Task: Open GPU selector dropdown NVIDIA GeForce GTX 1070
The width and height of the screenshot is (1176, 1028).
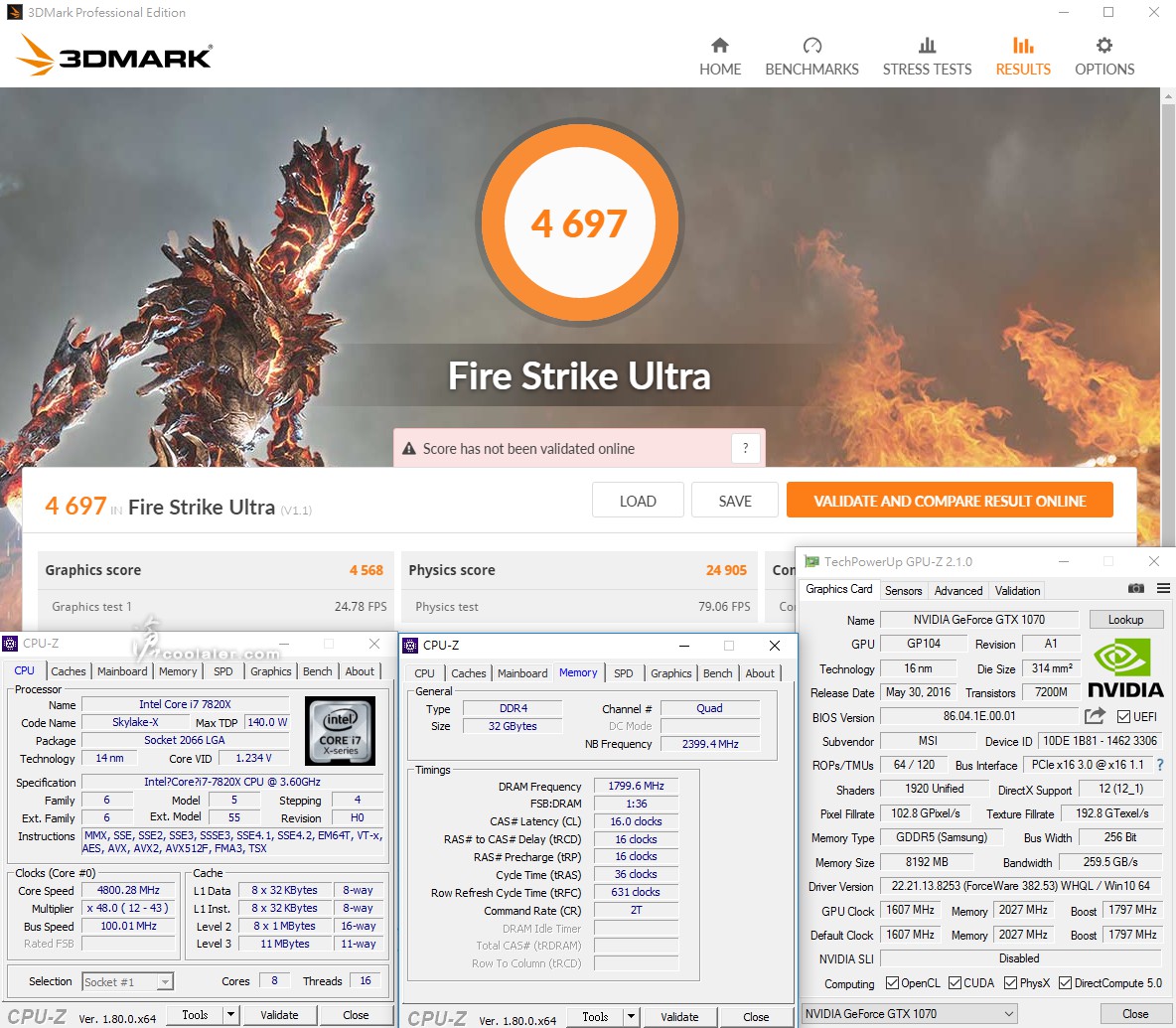Action: 909,1014
